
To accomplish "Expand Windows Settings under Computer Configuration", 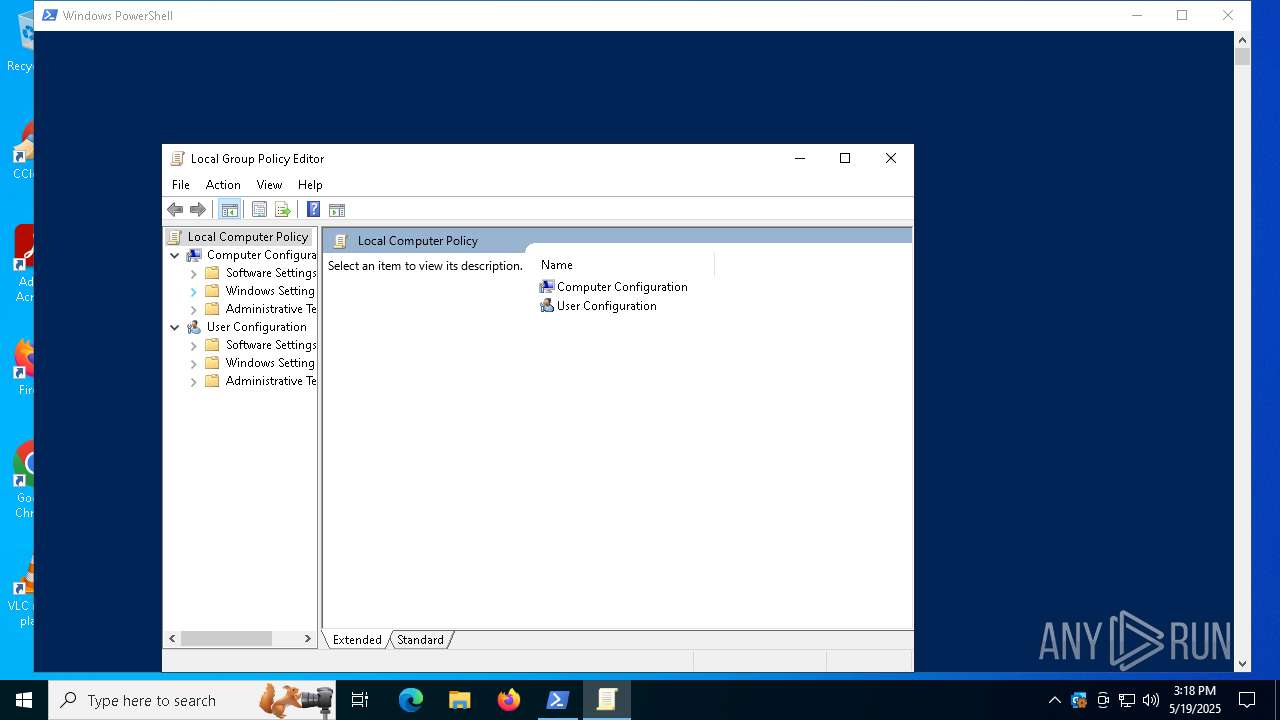I will pos(194,291).
